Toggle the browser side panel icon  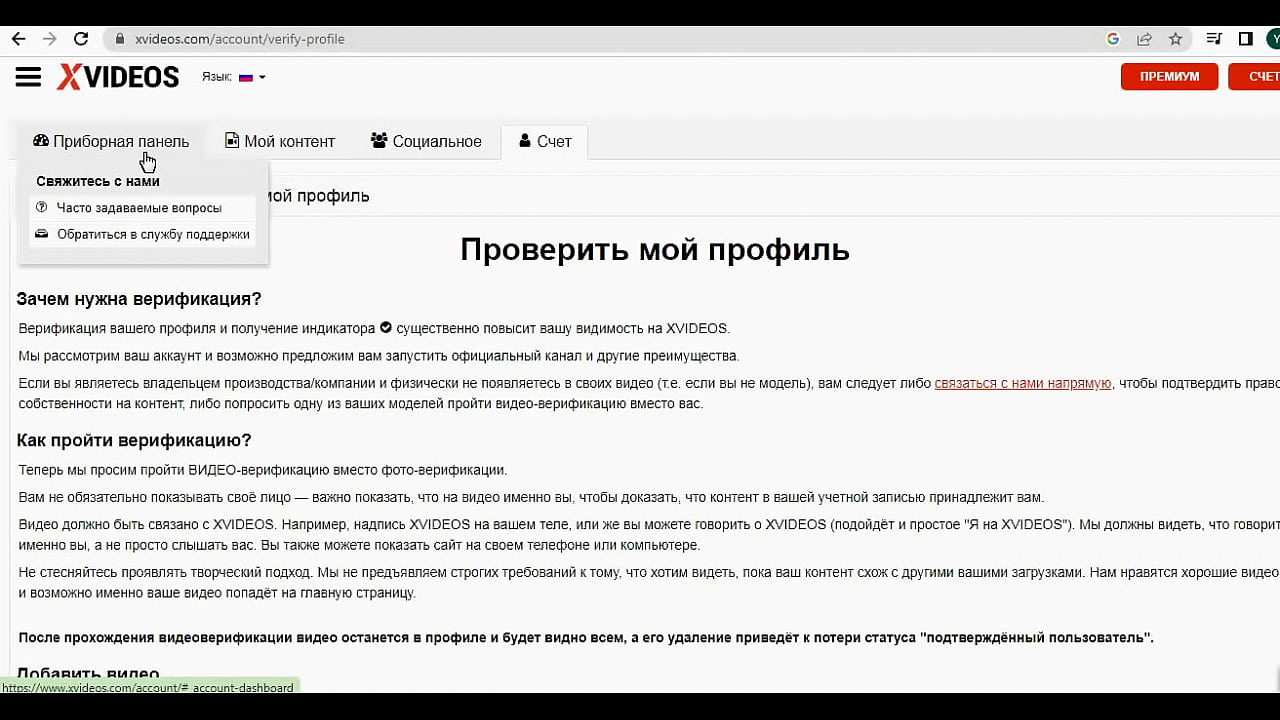click(1246, 39)
